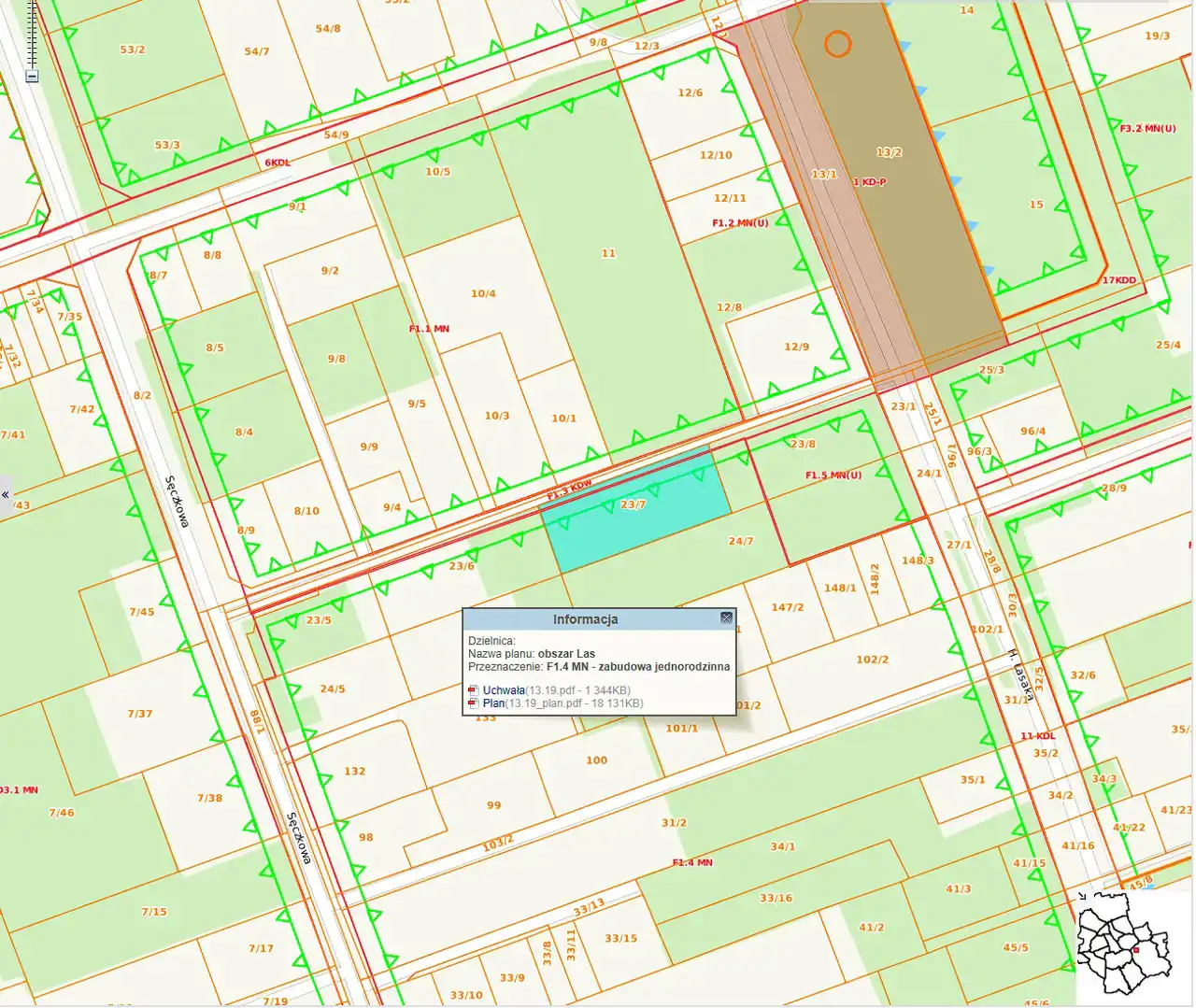Image resolution: width=1196 pixels, height=1008 pixels.
Task: Click parcel label 54/8
Action: [x=328, y=29]
